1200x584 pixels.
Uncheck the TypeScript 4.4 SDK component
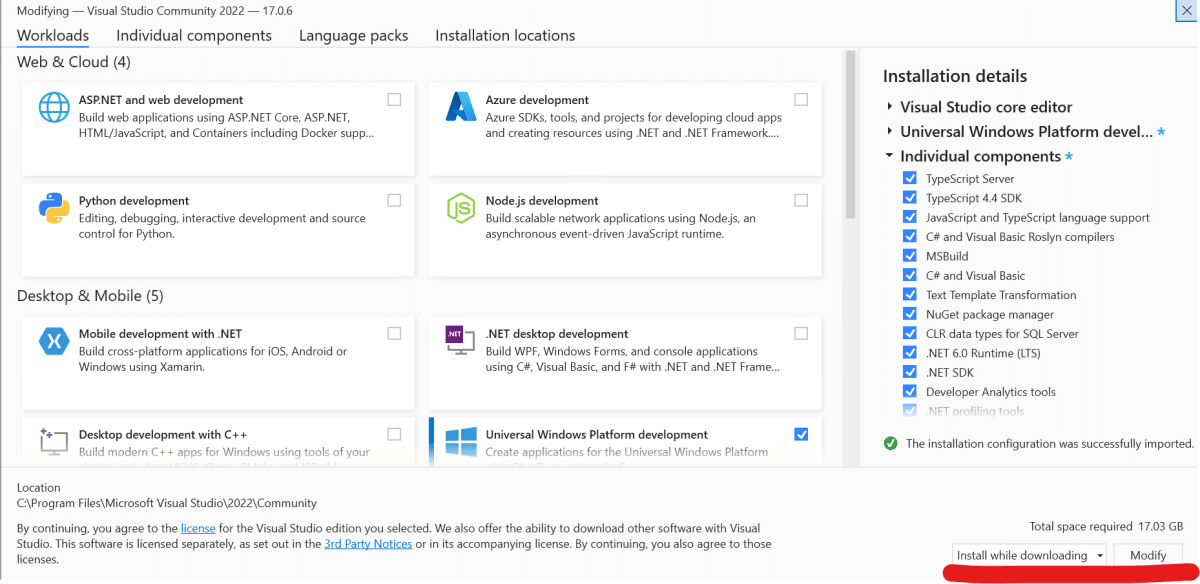pyautogui.click(x=909, y=198)
